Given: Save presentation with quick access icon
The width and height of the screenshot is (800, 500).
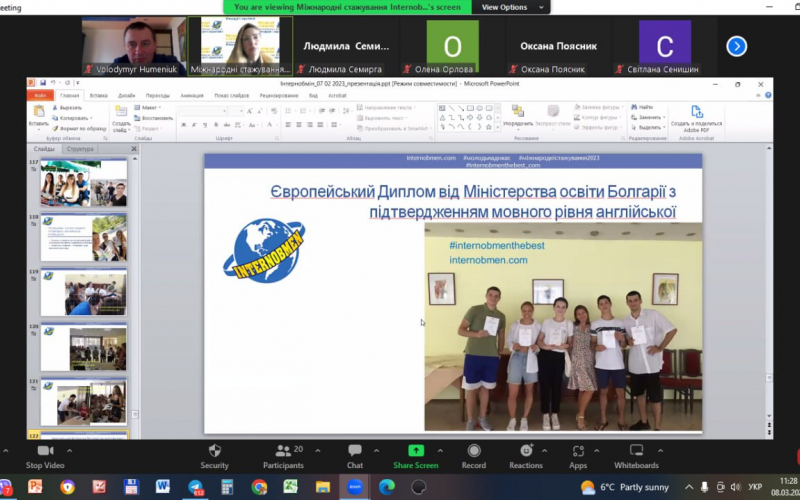Looking at the screenshot, I should 43,83.
